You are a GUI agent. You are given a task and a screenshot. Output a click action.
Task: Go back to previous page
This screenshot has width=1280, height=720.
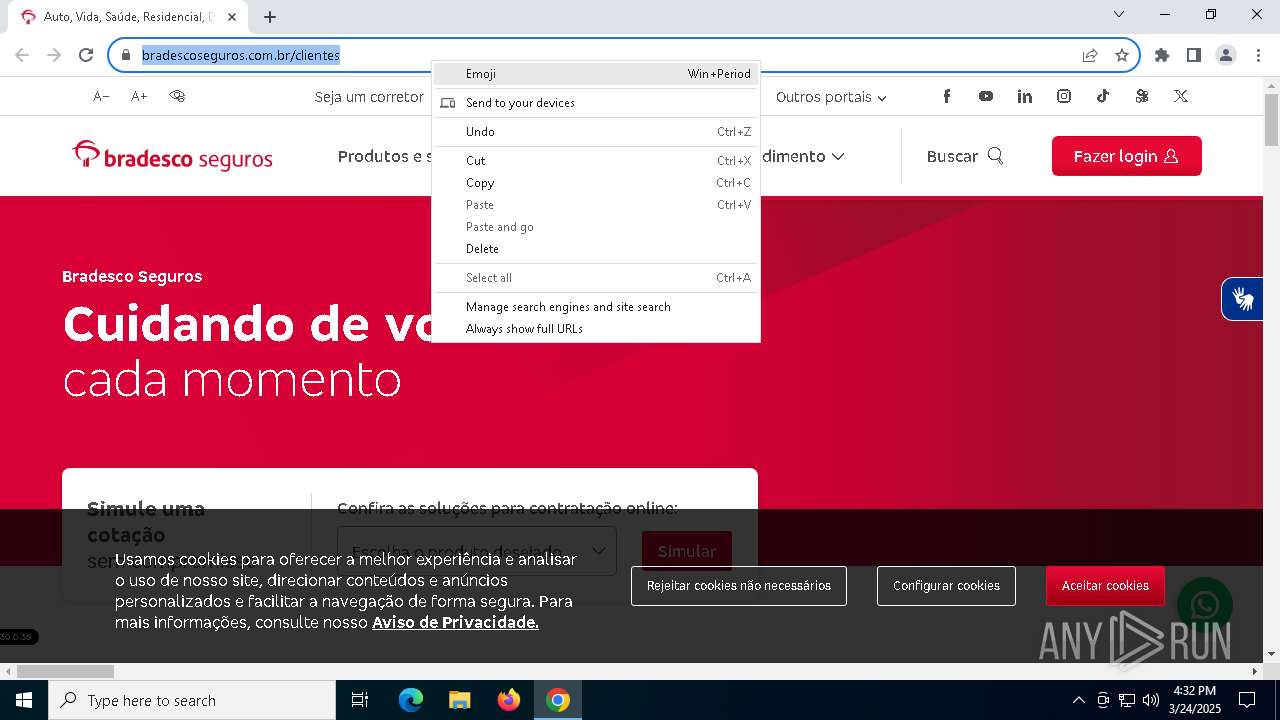point(22,55)
